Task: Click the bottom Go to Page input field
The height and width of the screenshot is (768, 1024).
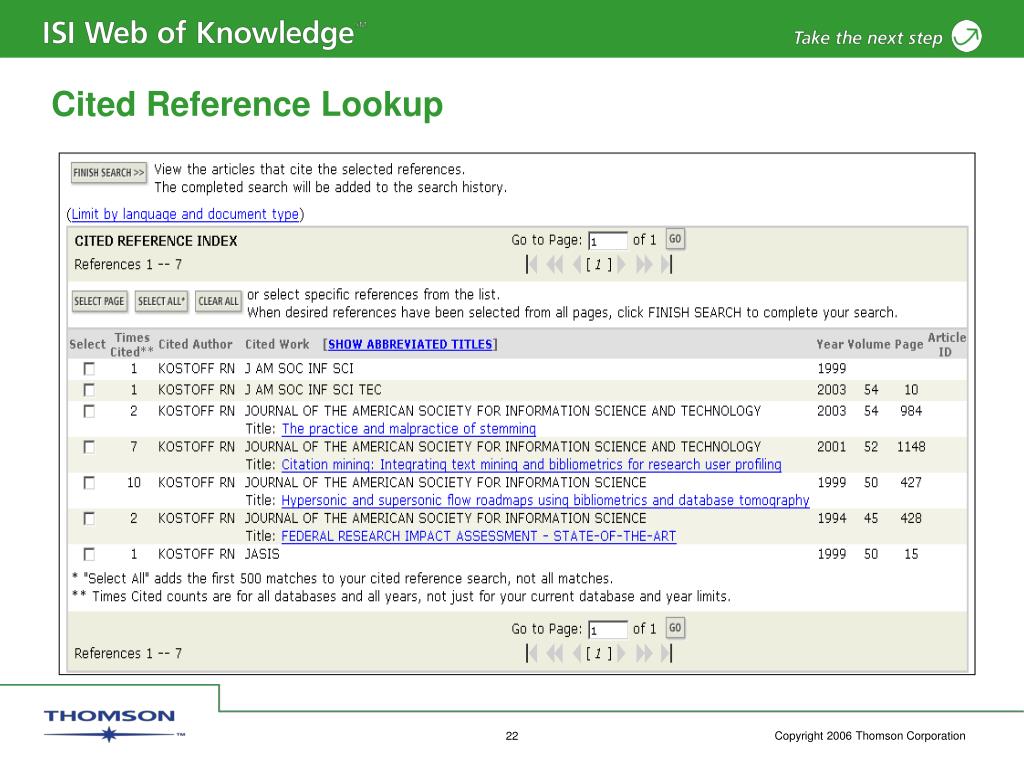Action: [607, 630]
